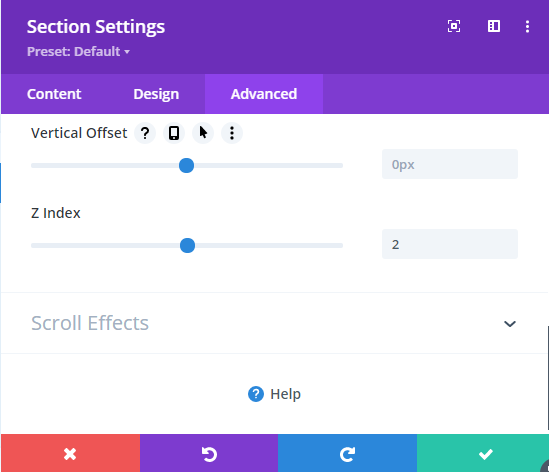Click the Vertical Offset slider handle

point(186,165)
